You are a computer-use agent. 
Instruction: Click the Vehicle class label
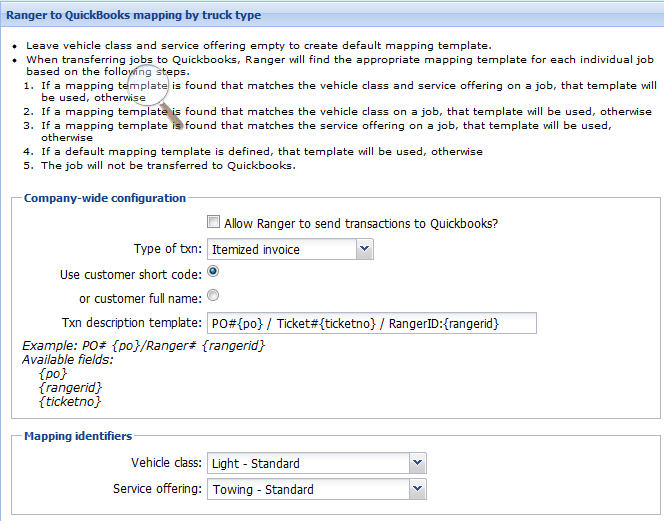(x=166, y=463)
